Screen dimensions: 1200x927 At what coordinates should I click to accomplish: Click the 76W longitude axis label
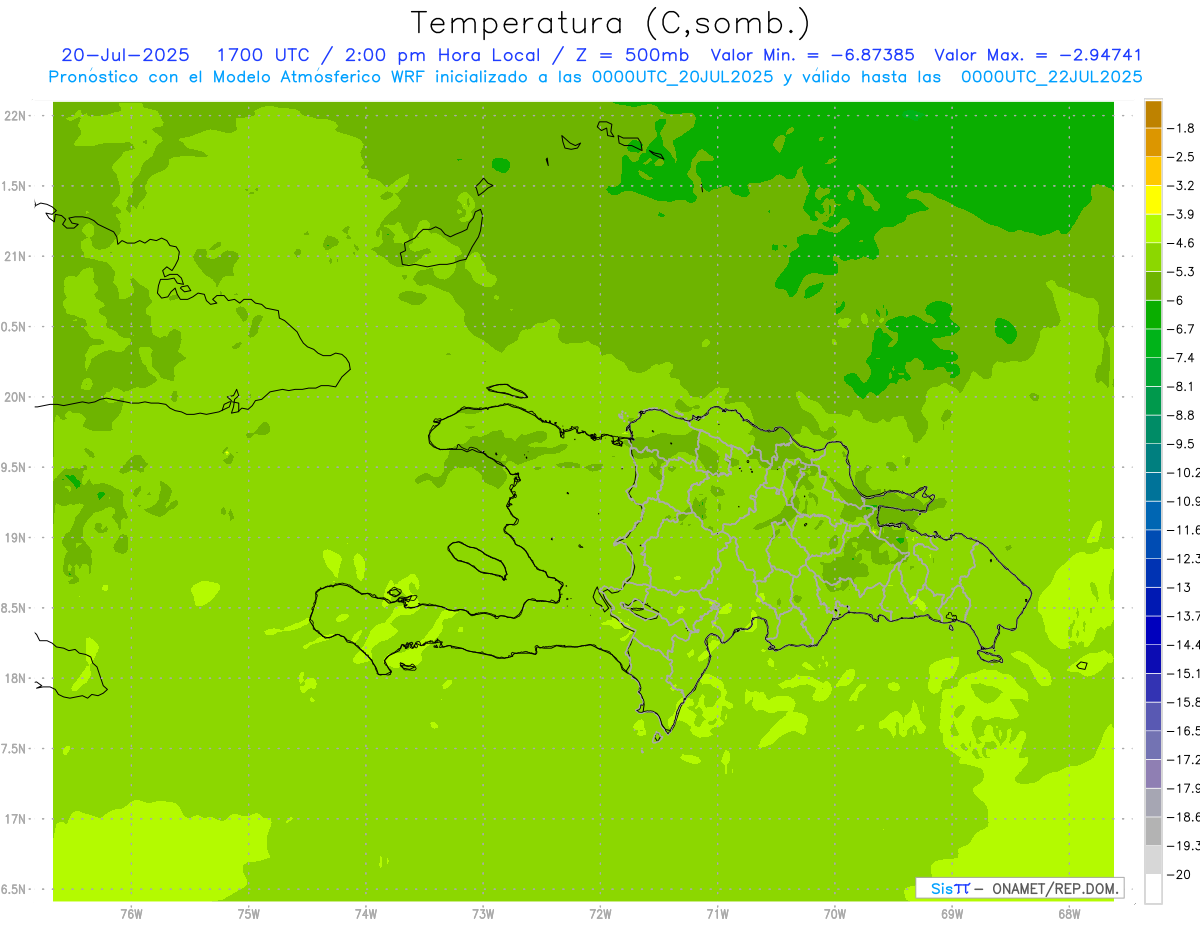tap(131, 914)
